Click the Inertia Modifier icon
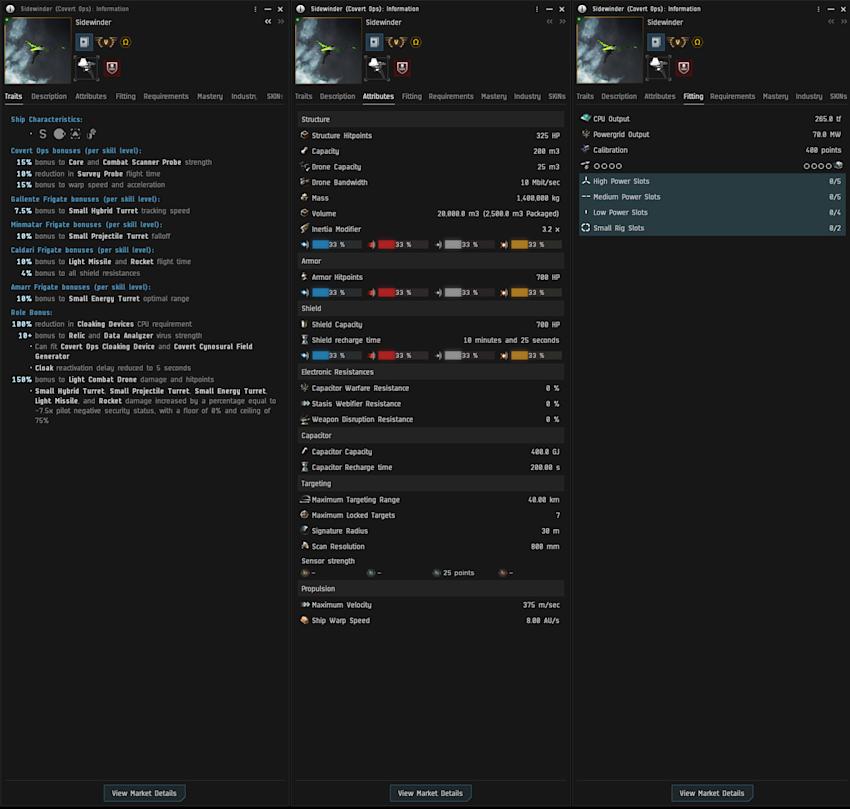The height and width of the screenshot is (809, 850). [x=304, y=229]
